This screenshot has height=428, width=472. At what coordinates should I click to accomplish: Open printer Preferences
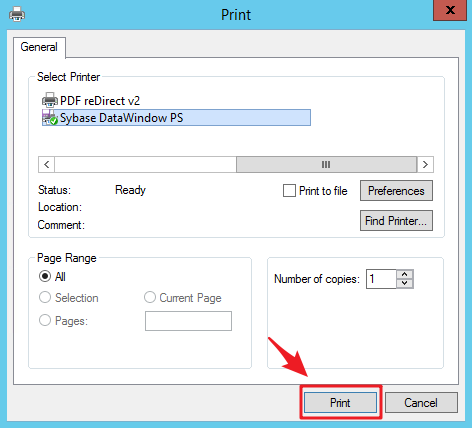click(x=396, y=191)
